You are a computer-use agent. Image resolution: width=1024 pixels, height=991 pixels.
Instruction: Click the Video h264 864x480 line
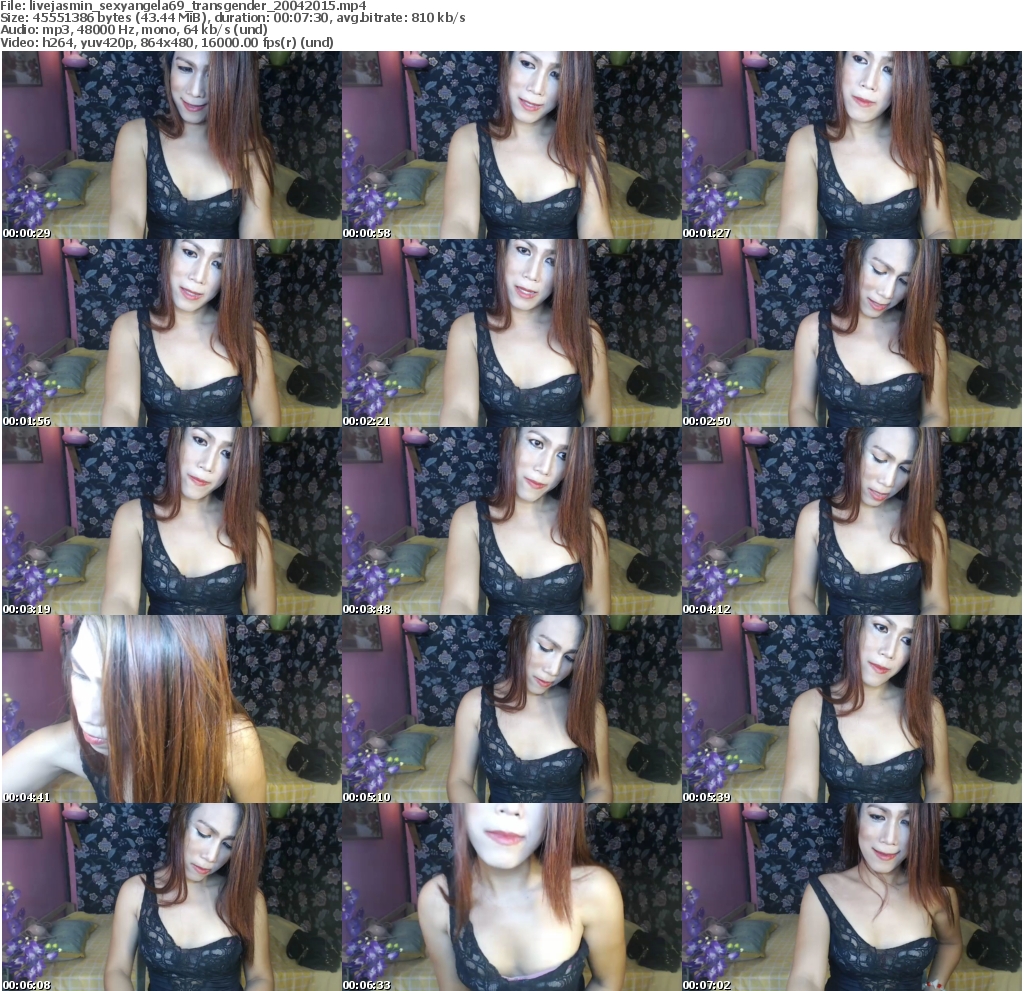167,42
